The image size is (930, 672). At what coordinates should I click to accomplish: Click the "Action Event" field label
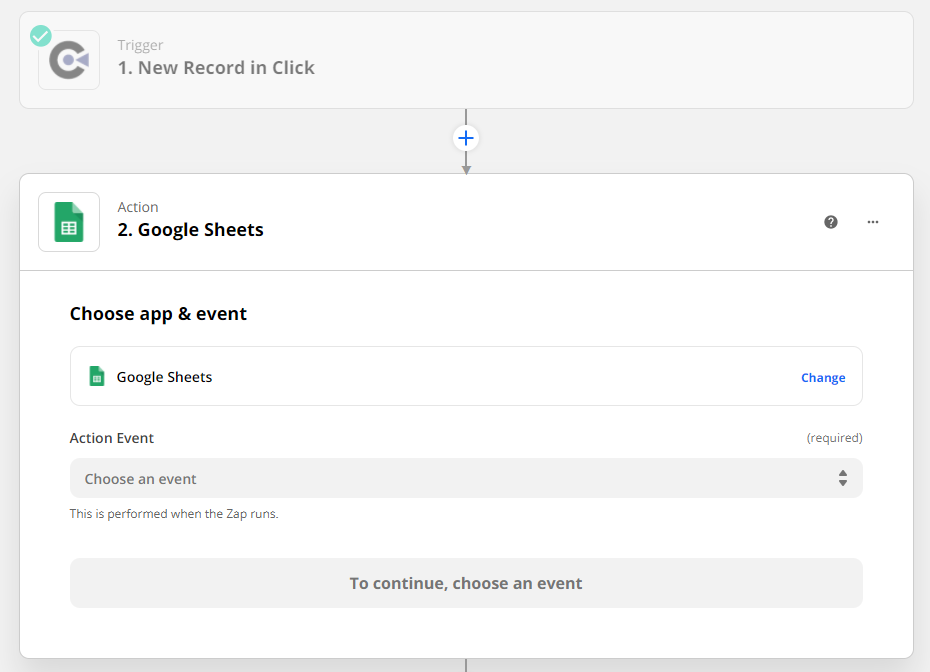(112, 438)
